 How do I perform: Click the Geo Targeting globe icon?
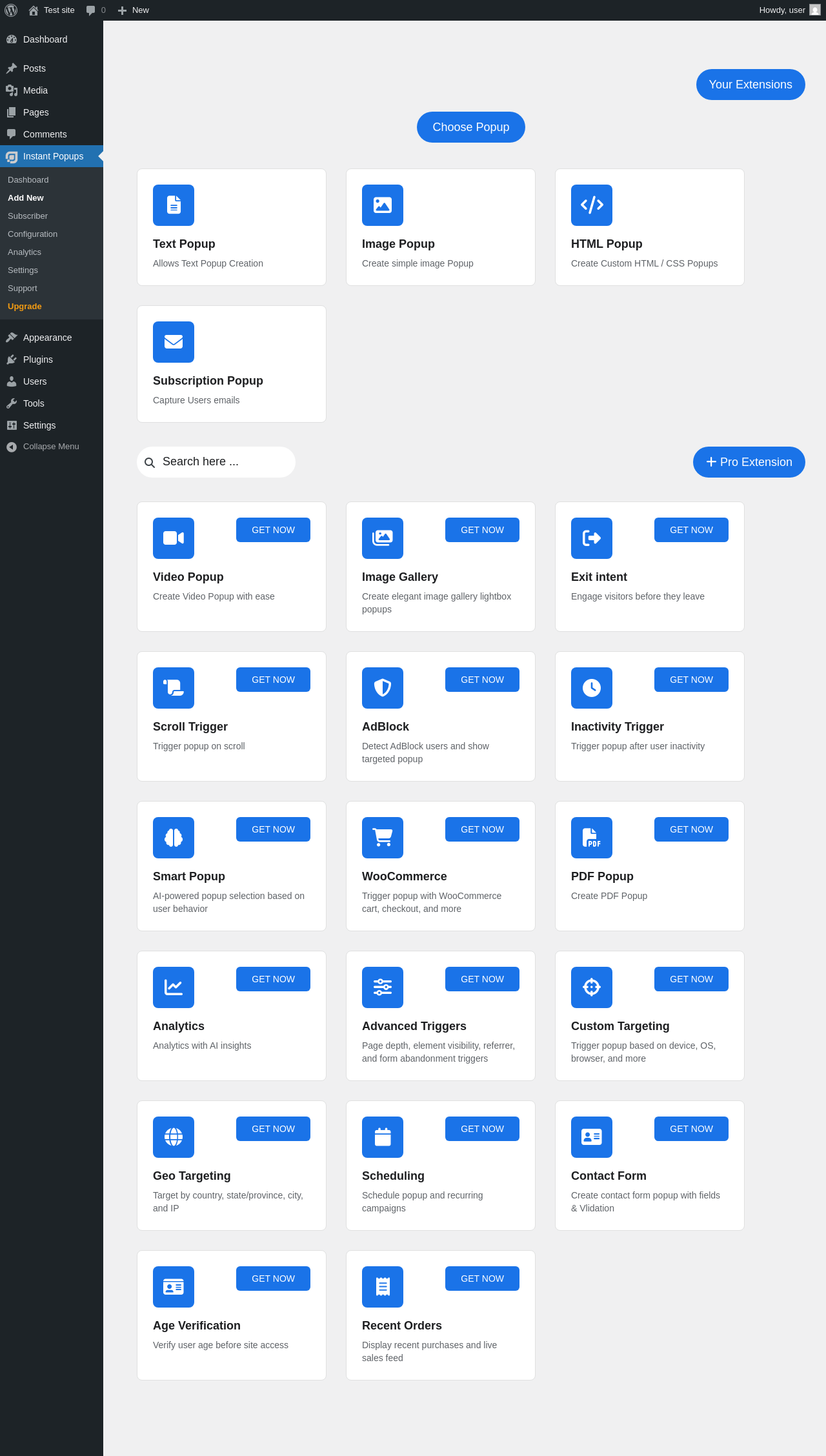coord(174,1137)
